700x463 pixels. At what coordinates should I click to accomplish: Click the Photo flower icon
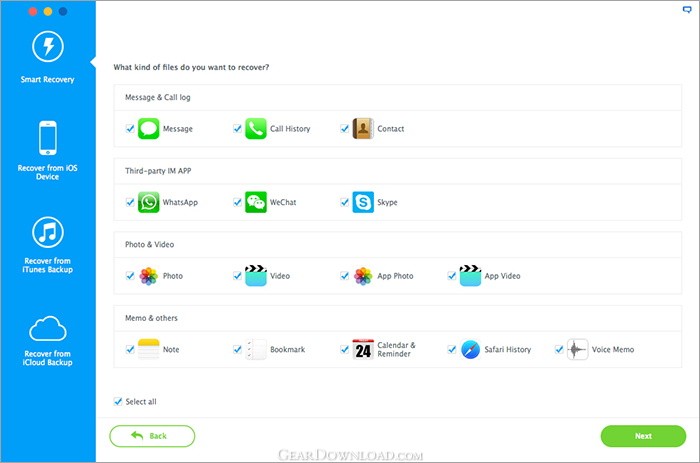click(x=149, y=276)
